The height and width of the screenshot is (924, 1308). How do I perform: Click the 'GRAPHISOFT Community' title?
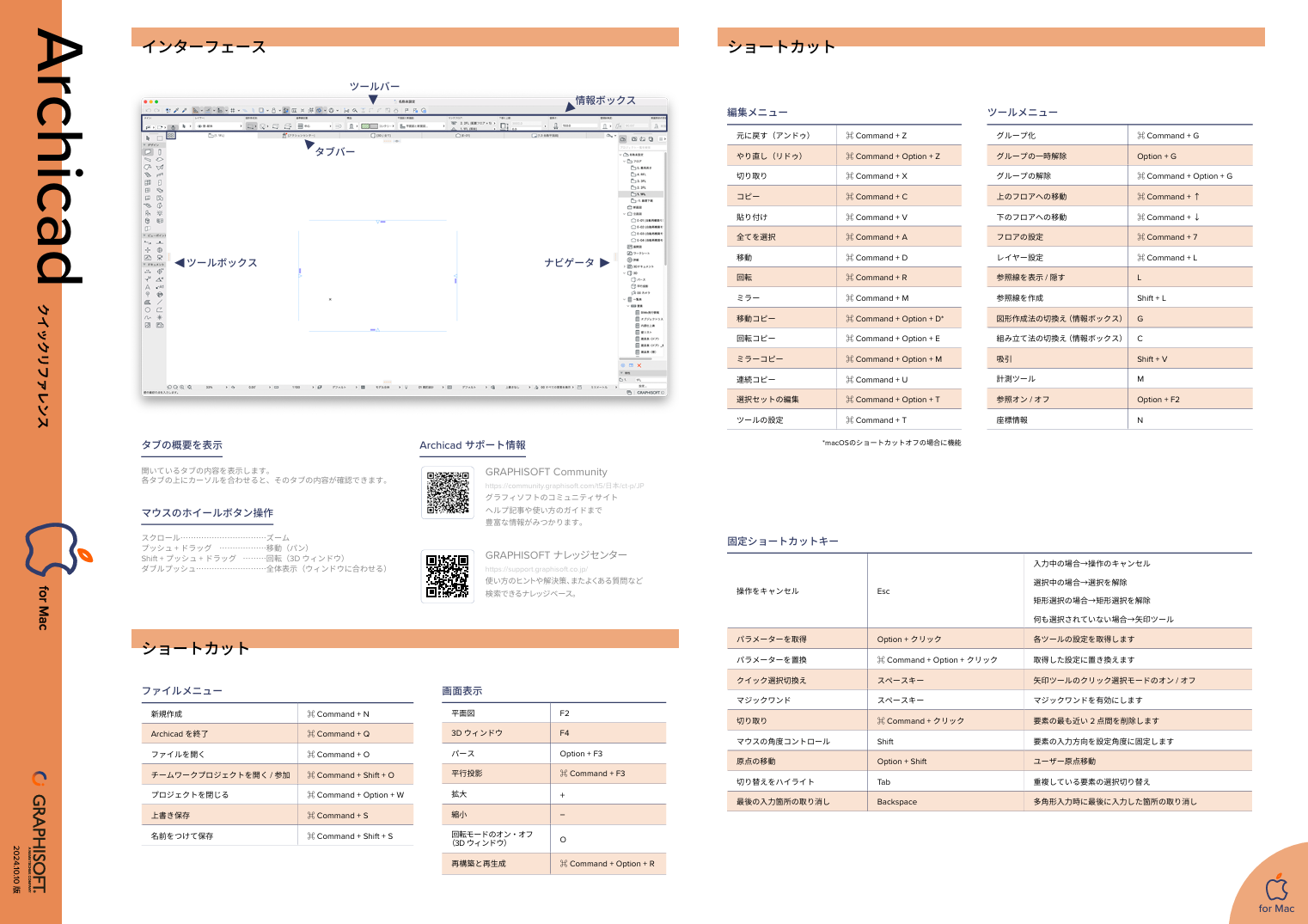(546, 472)
